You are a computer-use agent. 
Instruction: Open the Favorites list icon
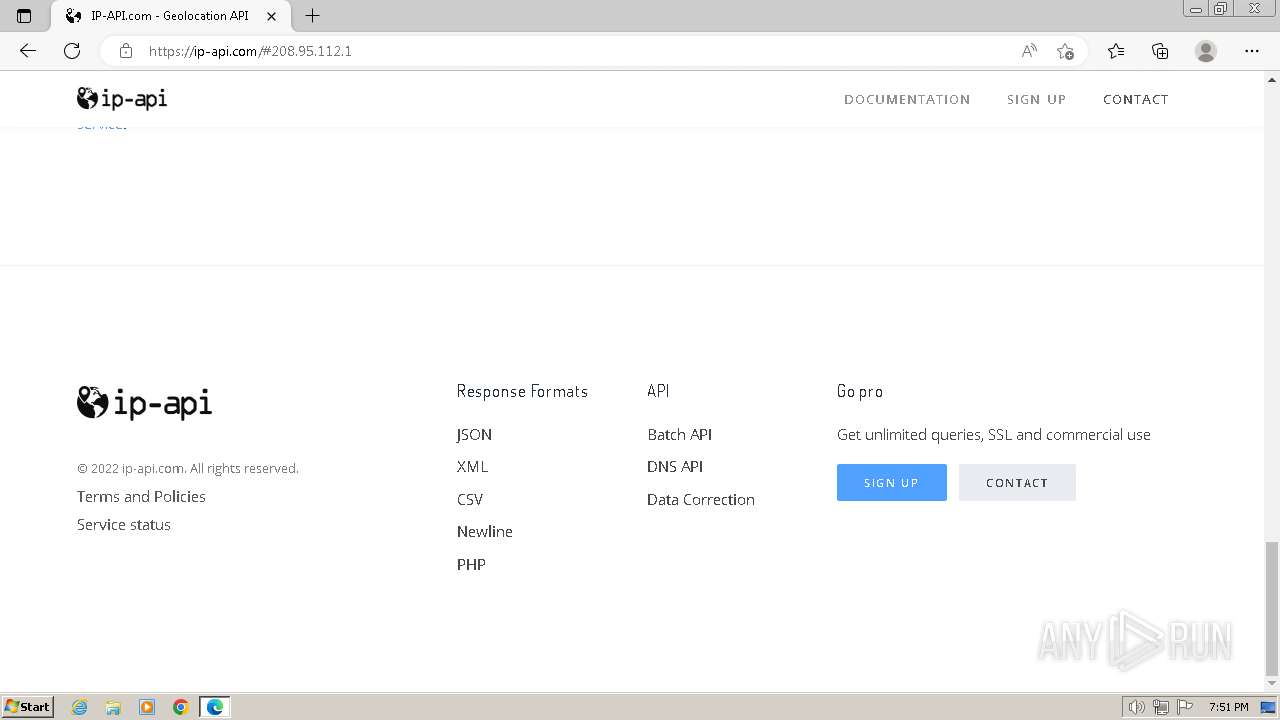(1116, 51)
